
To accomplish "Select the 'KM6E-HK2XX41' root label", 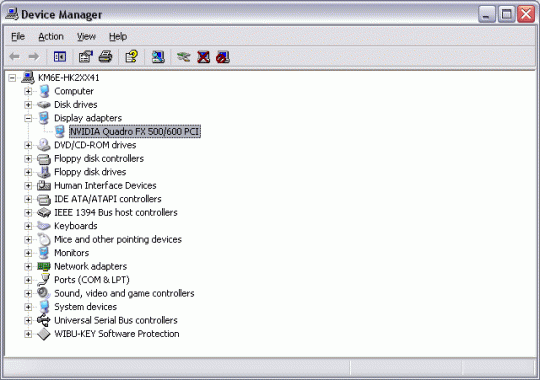I will (69, 78).
